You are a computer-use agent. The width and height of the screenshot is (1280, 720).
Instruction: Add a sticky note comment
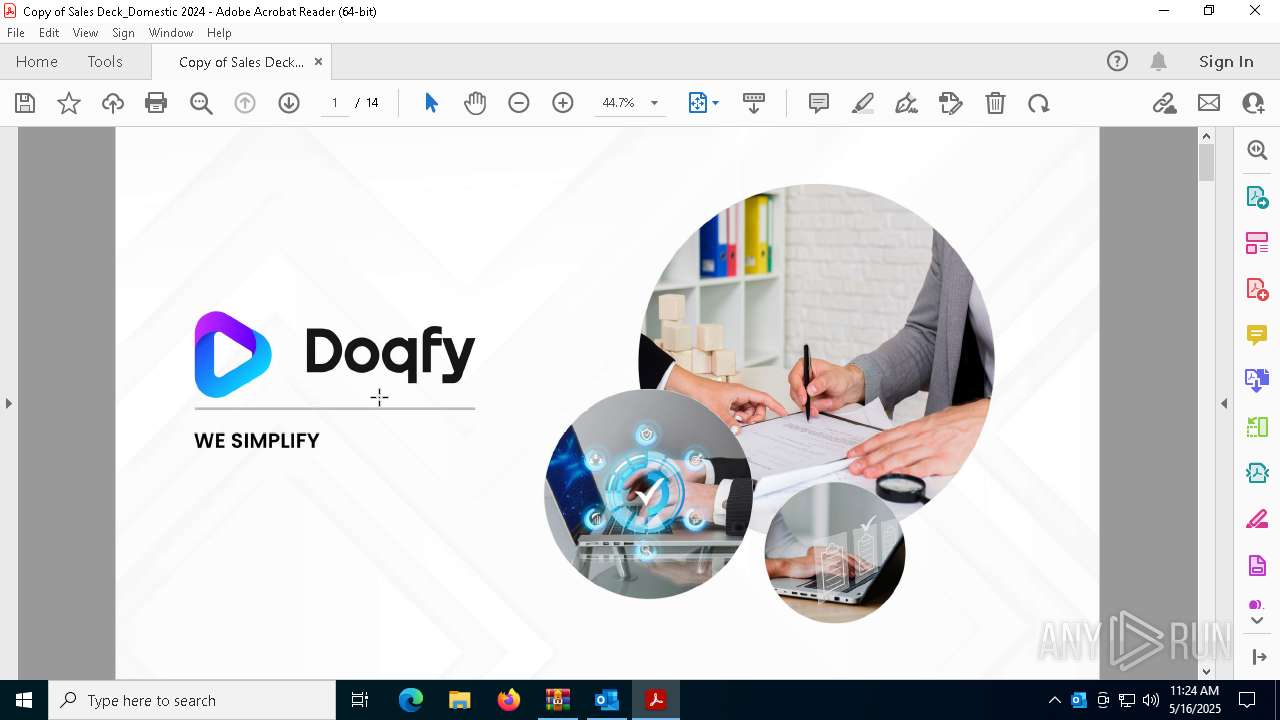(819, 103)
